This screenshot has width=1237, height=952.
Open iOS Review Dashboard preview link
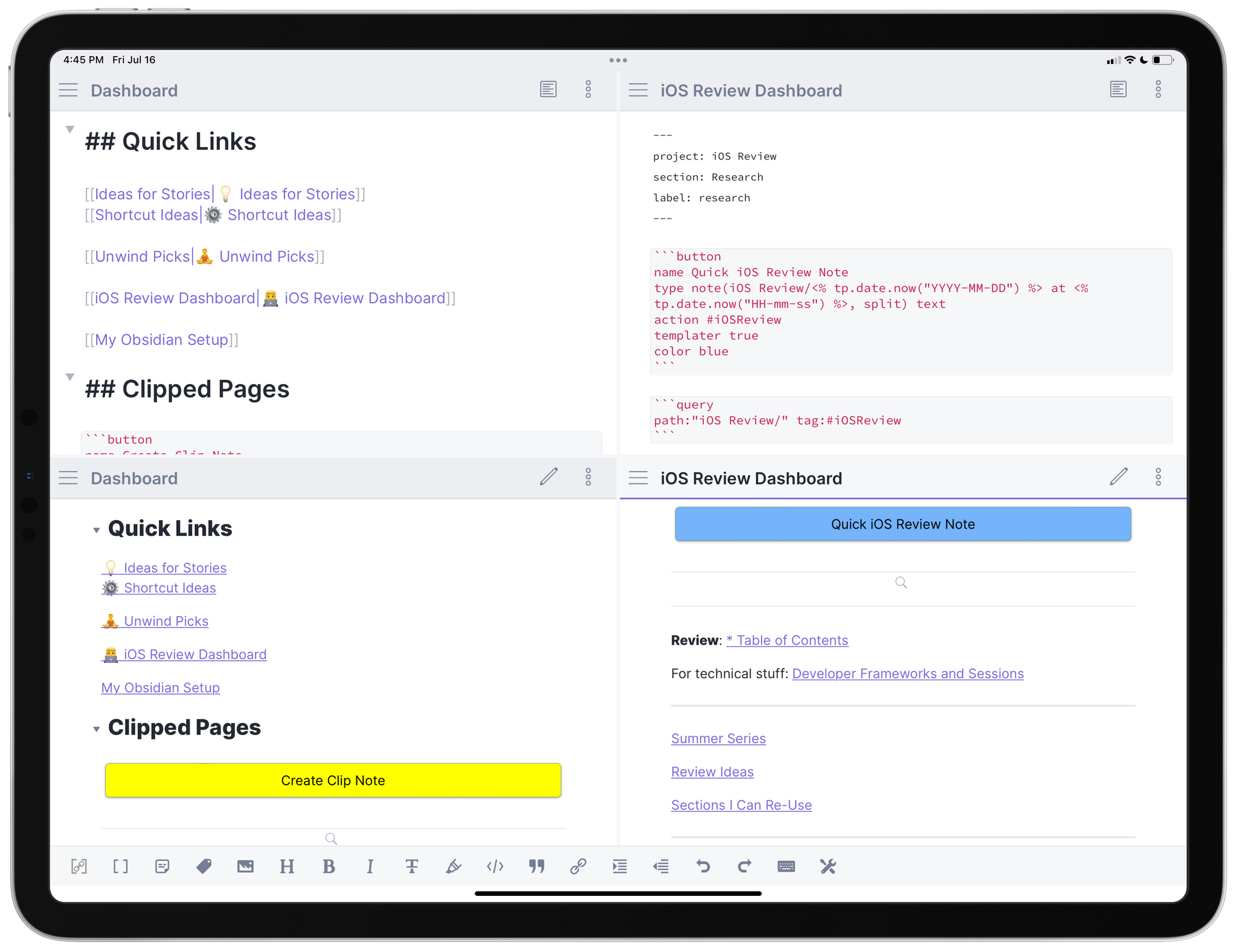[184, 654]
